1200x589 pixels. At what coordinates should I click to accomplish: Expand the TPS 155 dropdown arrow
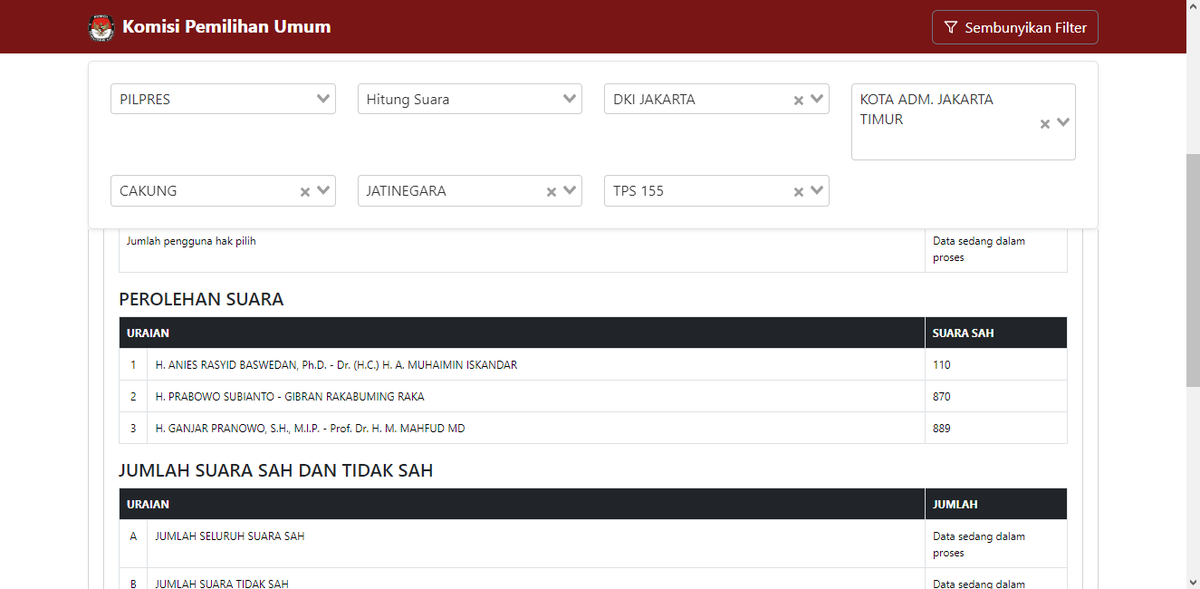(x=817, y=190)
